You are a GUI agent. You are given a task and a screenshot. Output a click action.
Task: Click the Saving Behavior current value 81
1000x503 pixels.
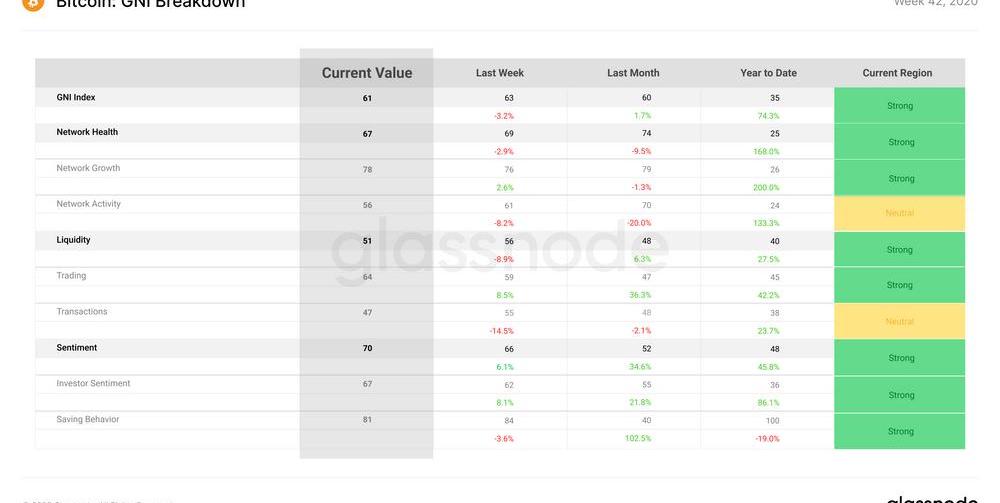(367, 419)
